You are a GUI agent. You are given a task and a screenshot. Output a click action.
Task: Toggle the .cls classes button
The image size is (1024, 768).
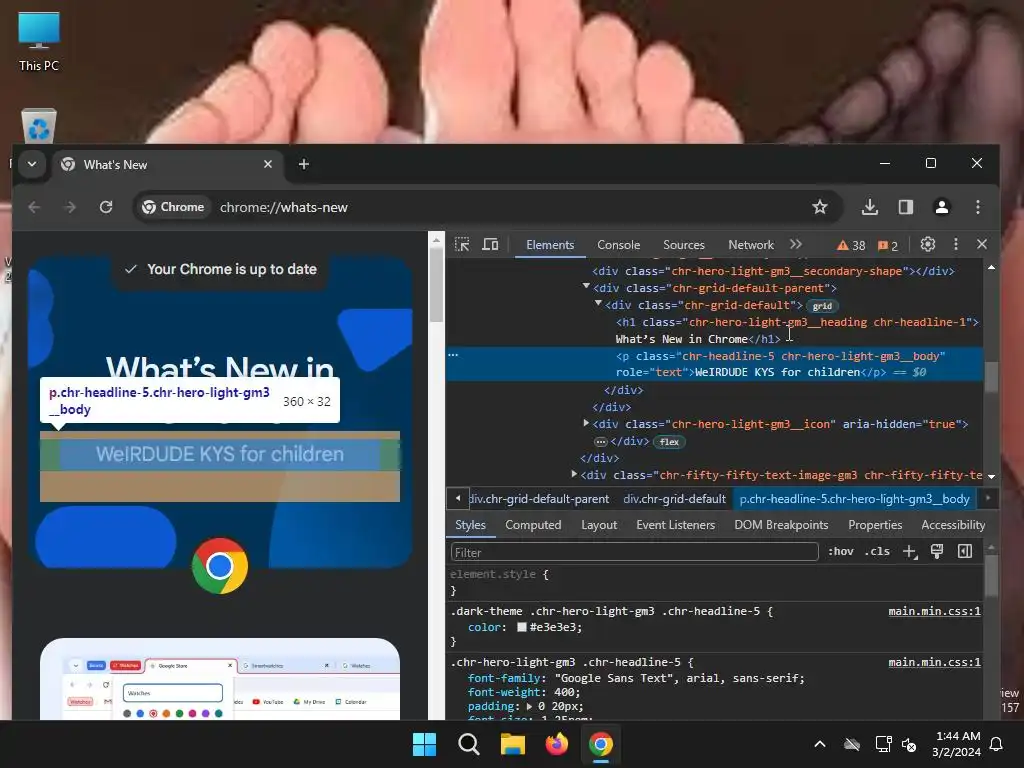coord(877,552)
